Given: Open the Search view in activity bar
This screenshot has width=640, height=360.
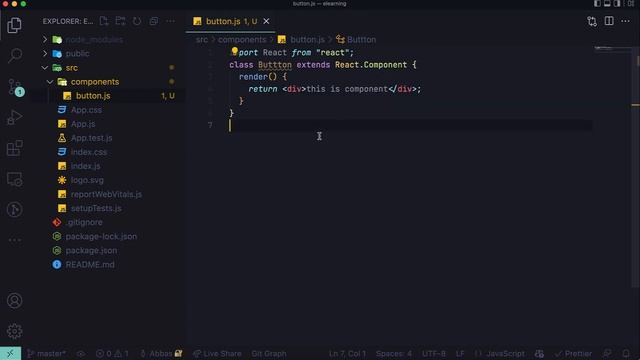Looking at the screenshot, I should coord(15,55).
